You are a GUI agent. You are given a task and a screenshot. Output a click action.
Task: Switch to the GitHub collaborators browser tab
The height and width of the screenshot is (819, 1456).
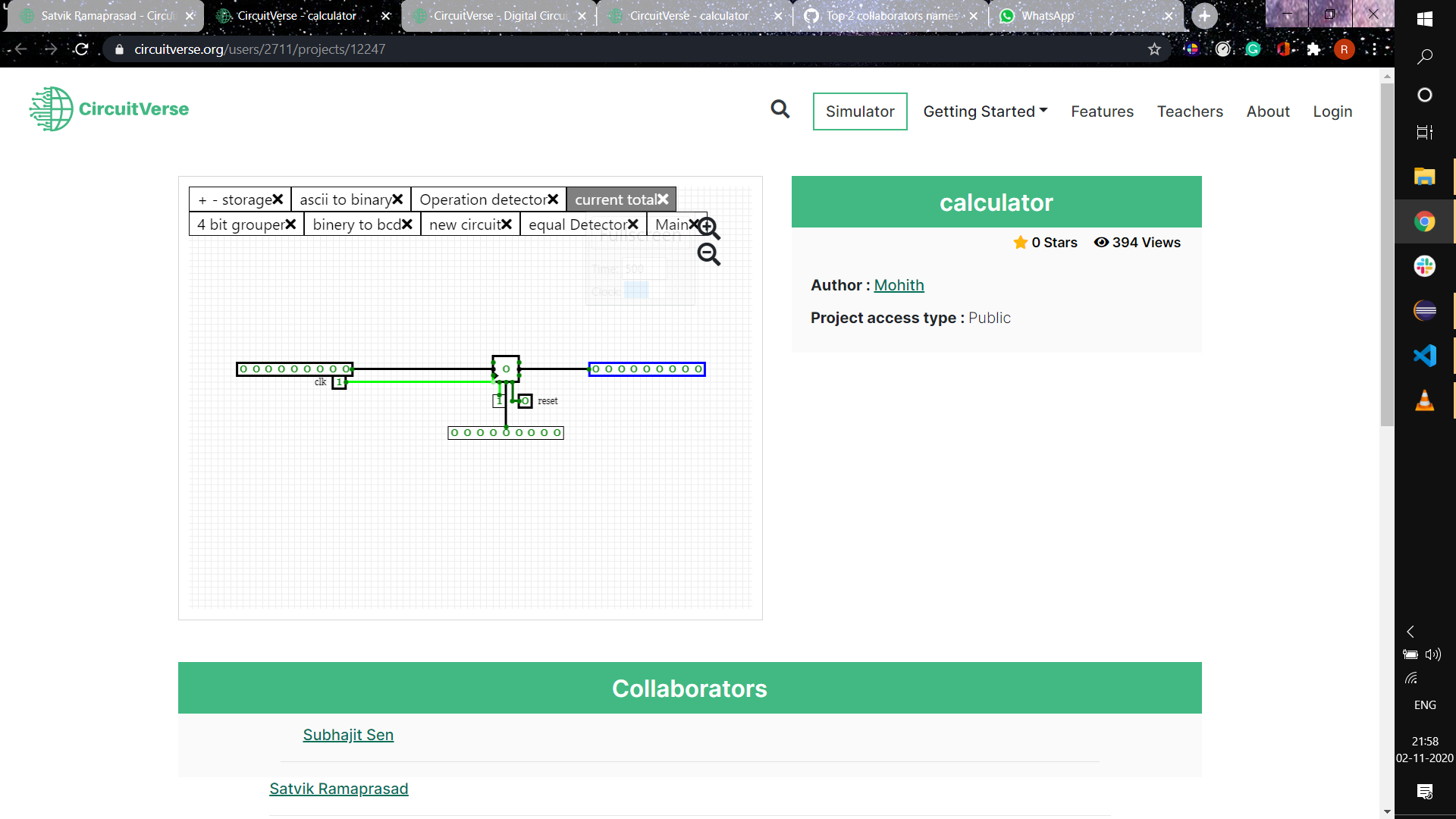click(x=890, y=16)
